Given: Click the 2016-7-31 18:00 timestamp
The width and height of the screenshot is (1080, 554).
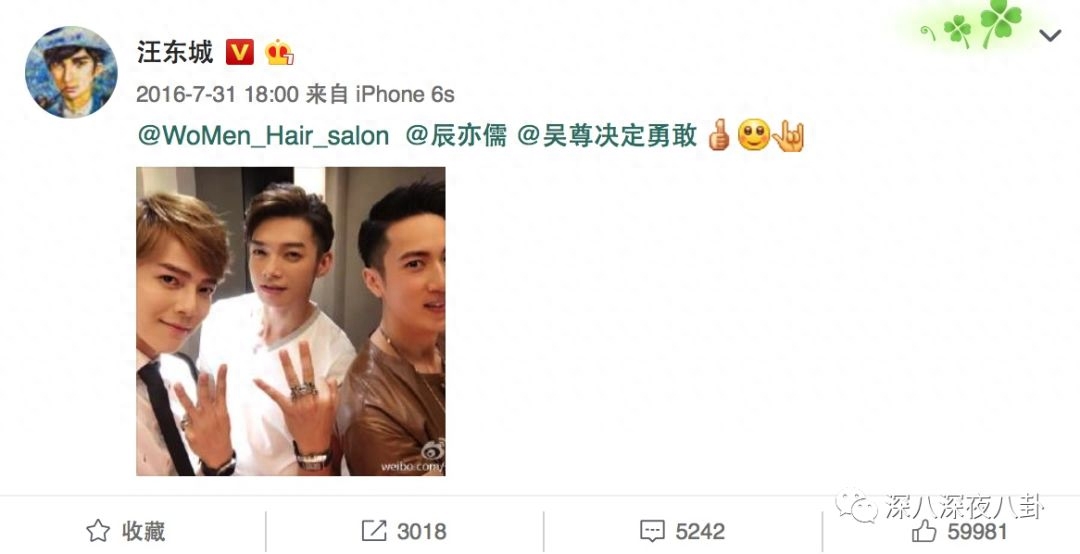Looking at the screenshot, I should coord(217,94).
